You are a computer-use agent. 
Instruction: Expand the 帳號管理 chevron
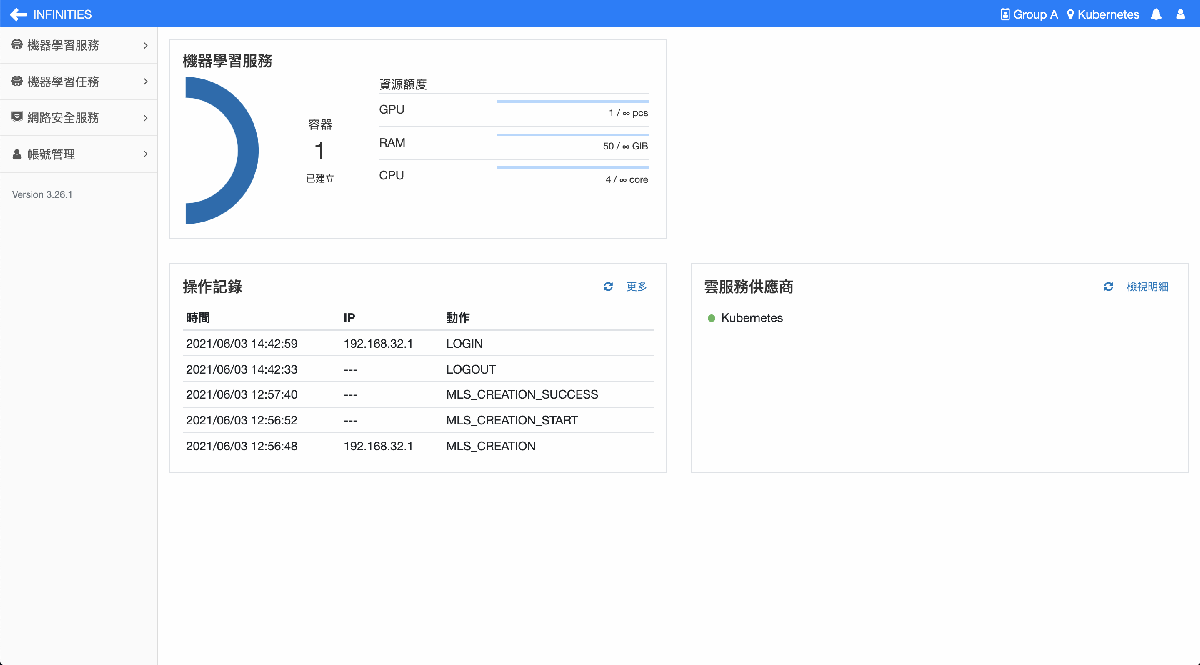[145, 155]
